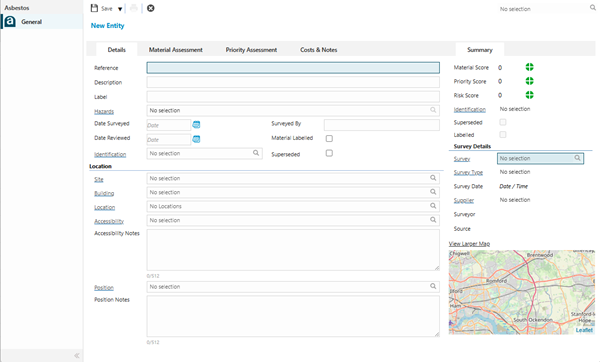
Task: Click the Description input field
Action: pos(293,82)
